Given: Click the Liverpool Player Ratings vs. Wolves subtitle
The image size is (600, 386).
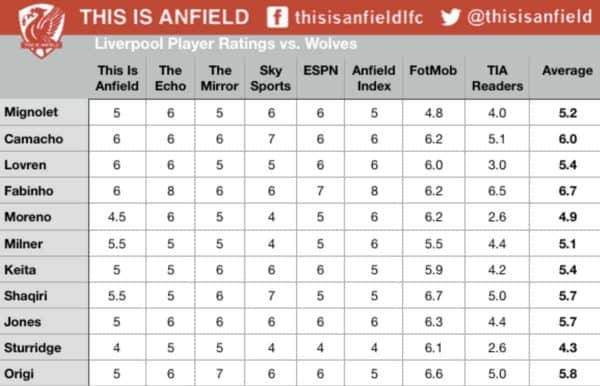Looking at the screenshot, I should [226, 44].
